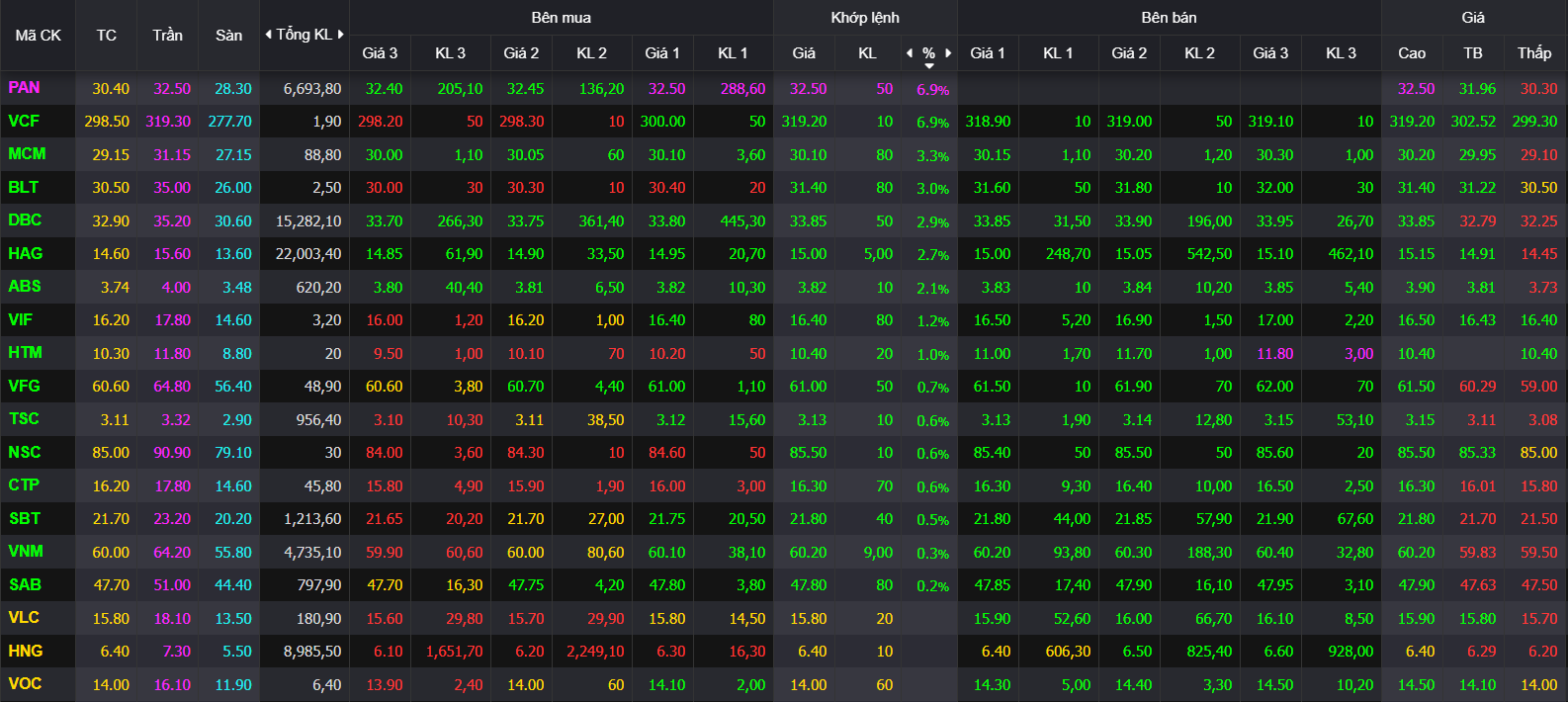Click NSC floor price 79.10
Image resolution: width=1568 pixels, height=702 pixels.
click(233, 453)
